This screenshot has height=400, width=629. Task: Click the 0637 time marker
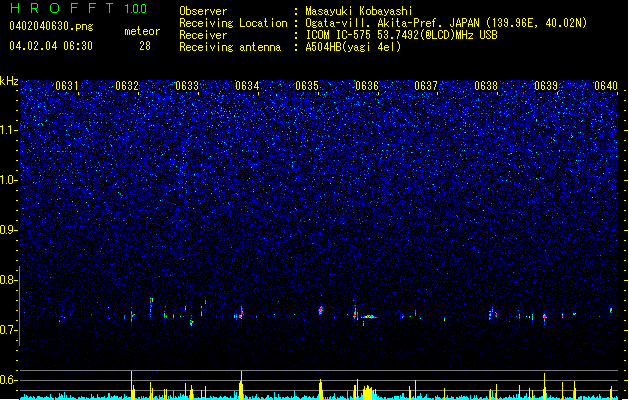426,86
